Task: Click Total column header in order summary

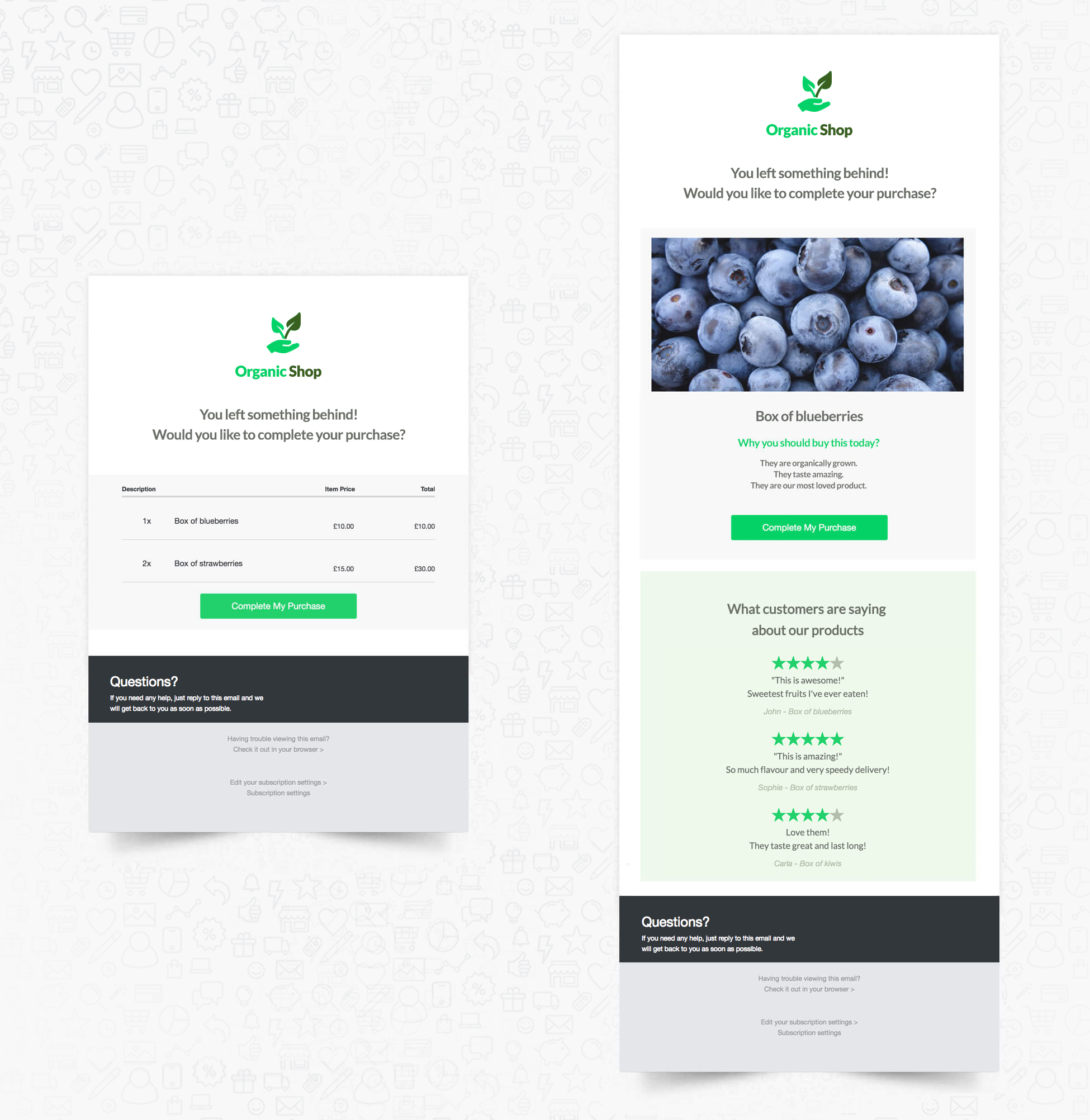Action: [x=428, y=489]
